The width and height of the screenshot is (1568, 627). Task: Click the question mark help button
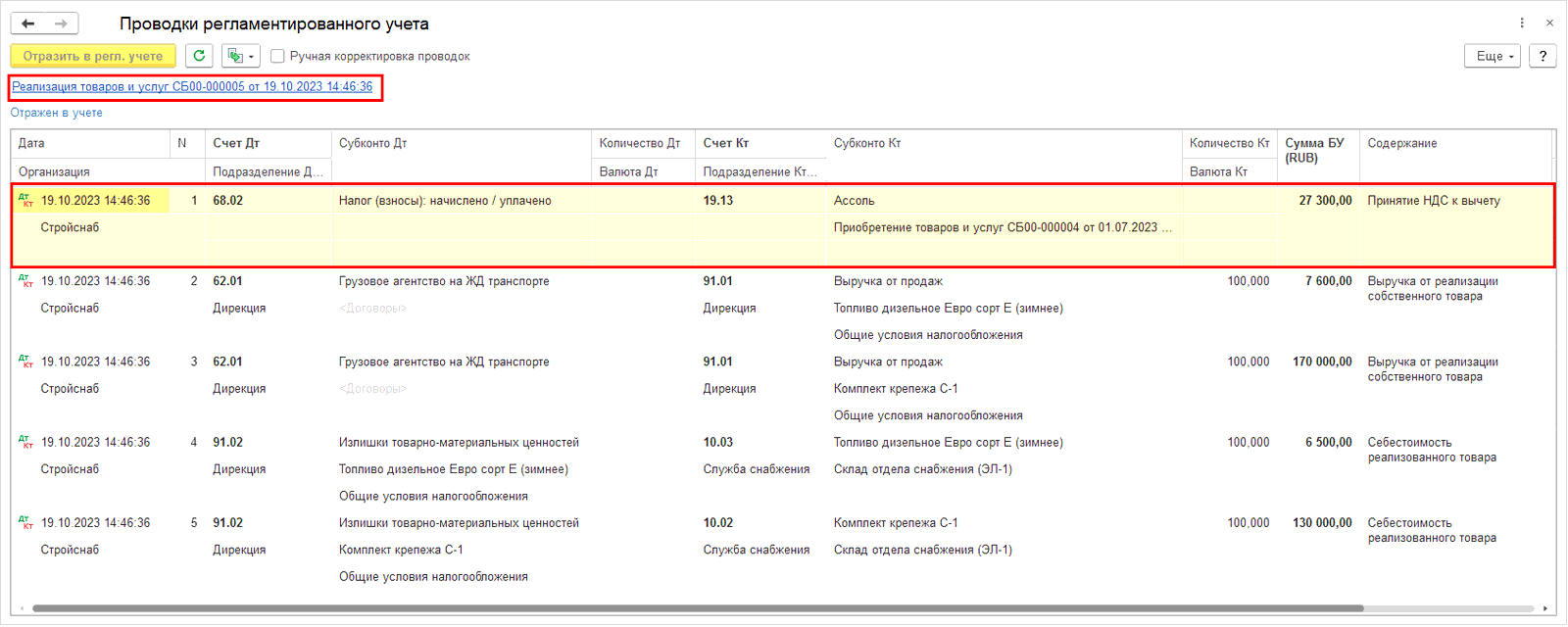pyautogui.click(x=1543, y=56)
